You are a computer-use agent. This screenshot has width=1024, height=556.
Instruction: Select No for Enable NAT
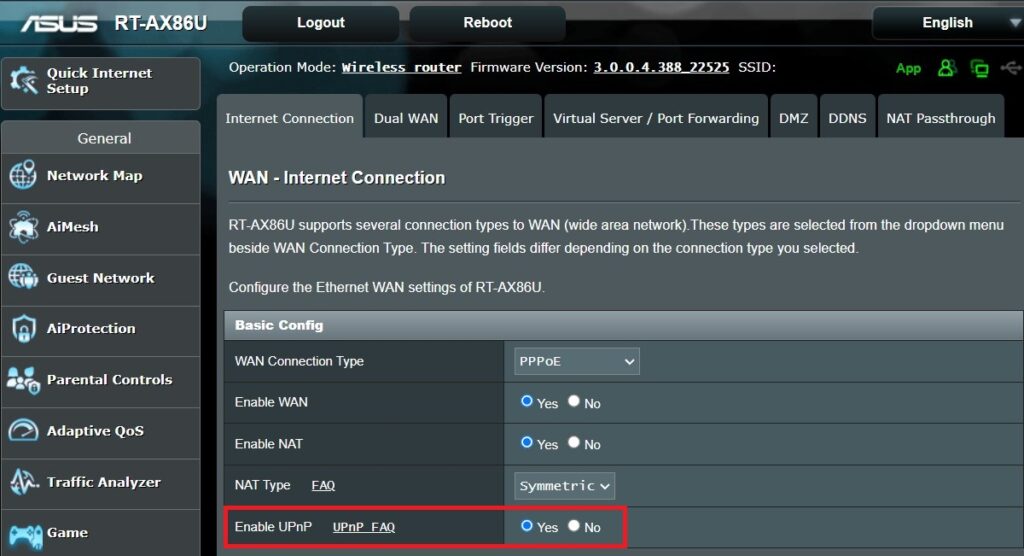pyautogui.click(x=573, y=442)
